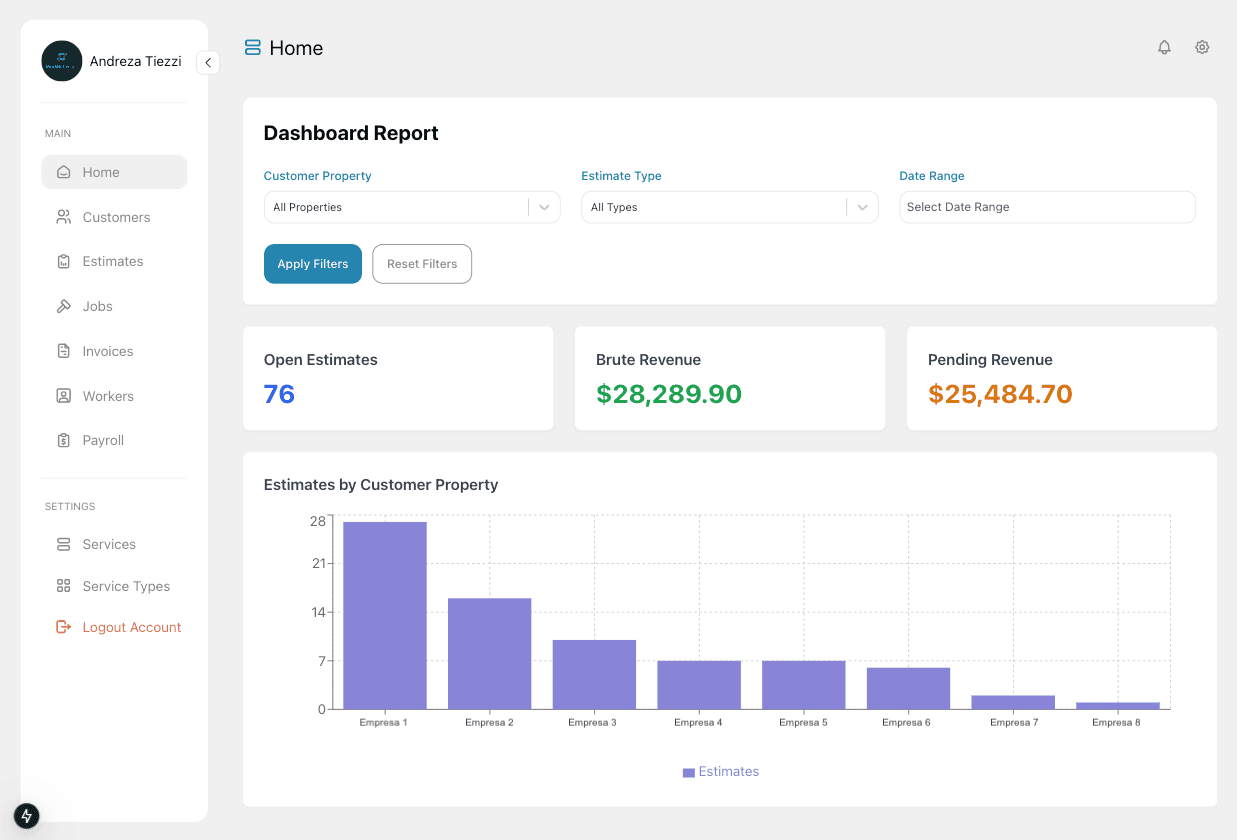The width and height of the screenshot is (1237, 840).
Task: Click the Payroll clipboard icon
Action: (x=64, y=440)
